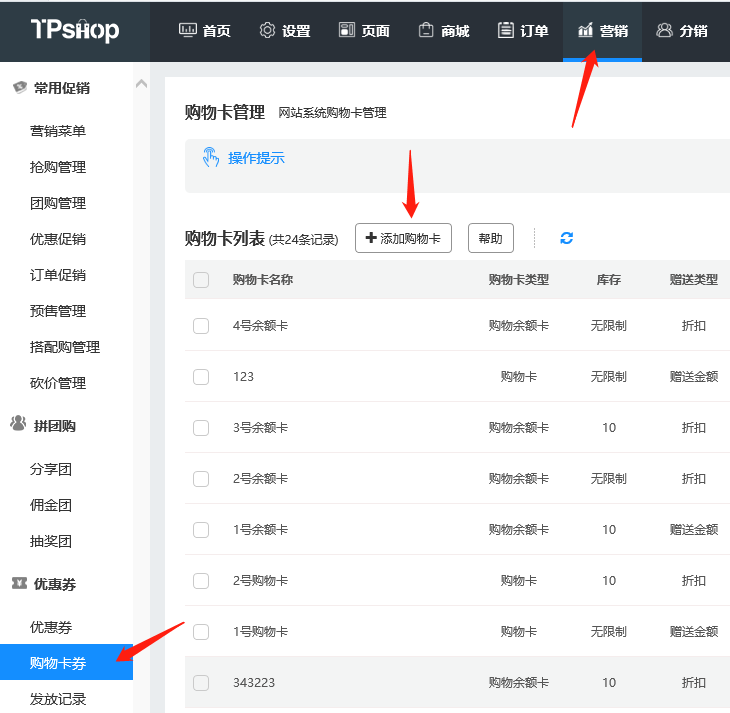Click the 优惠券 ticket icon section header

click(x=19, y=583)
